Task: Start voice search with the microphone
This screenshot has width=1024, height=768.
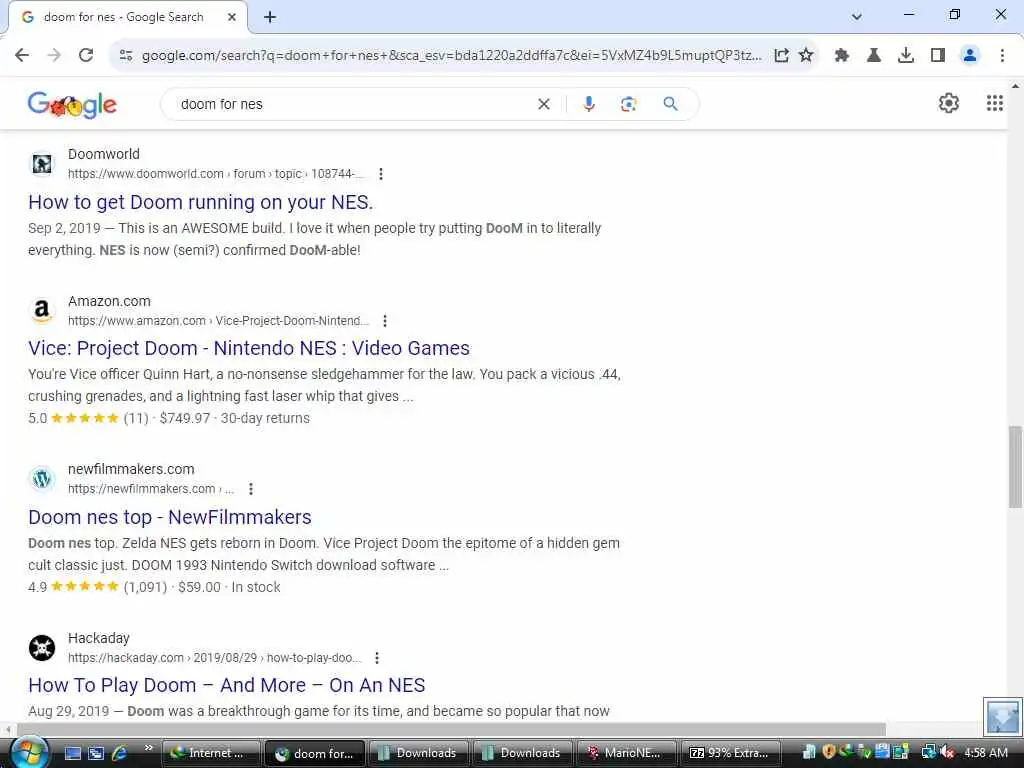Action: point(588,104)
